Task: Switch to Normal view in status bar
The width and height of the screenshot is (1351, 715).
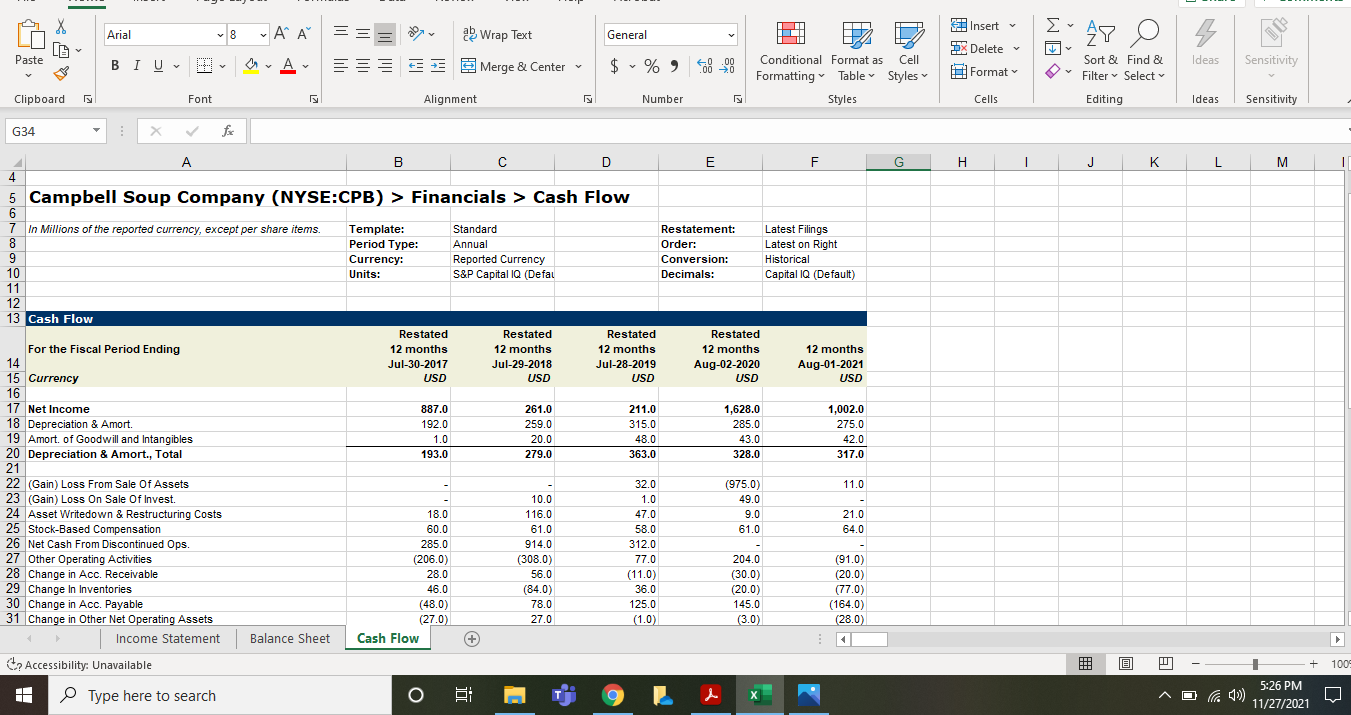Action: (1086, 664)
